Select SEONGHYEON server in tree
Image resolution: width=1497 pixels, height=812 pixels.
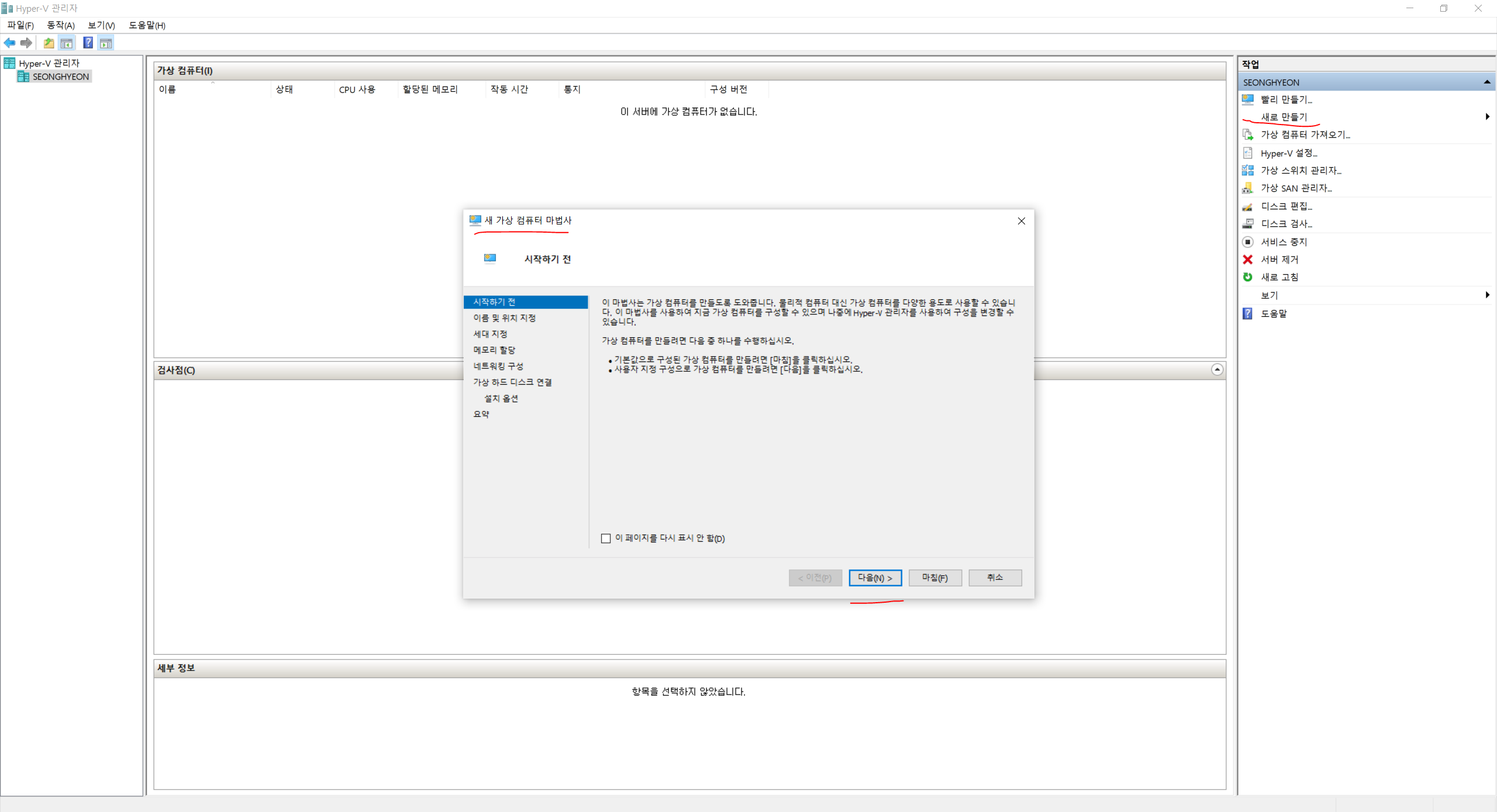click(x=60, y=77)
